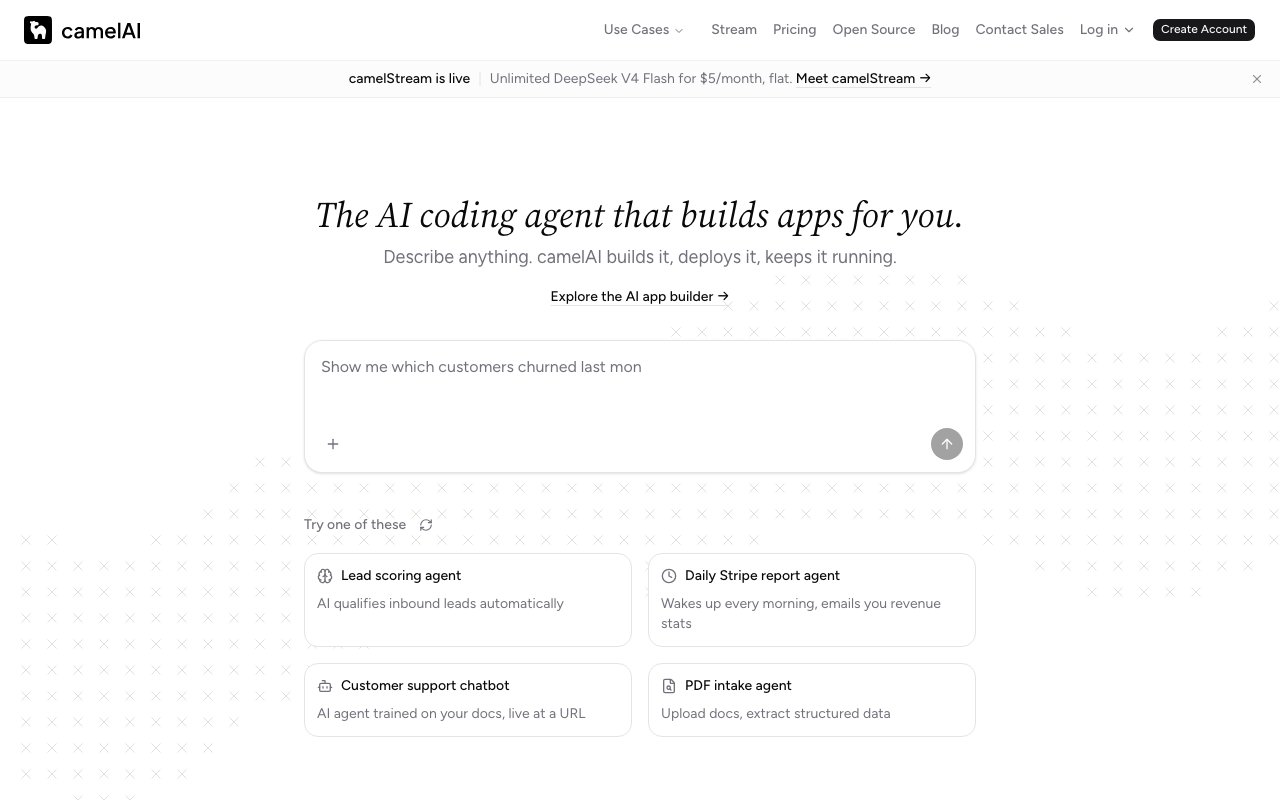Screen dimensions: 1280x800
Task: Open the Log in dropdown
Action: pyautogui.click(x=1106, y=30)
